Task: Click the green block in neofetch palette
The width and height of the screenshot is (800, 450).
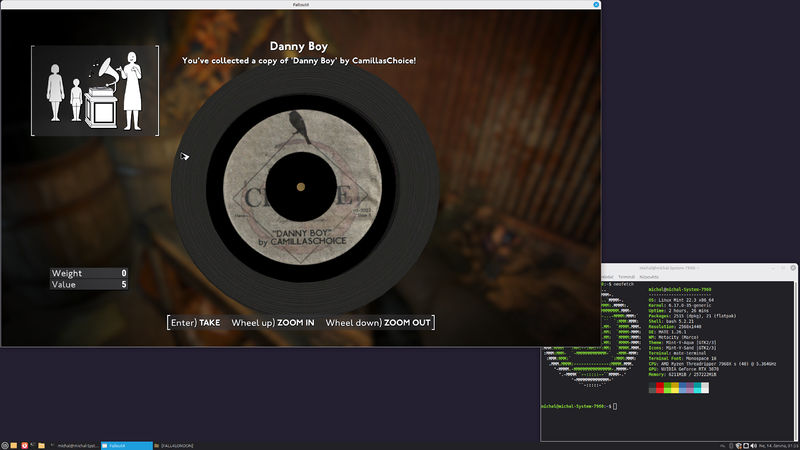Action: tap(667, 388)
